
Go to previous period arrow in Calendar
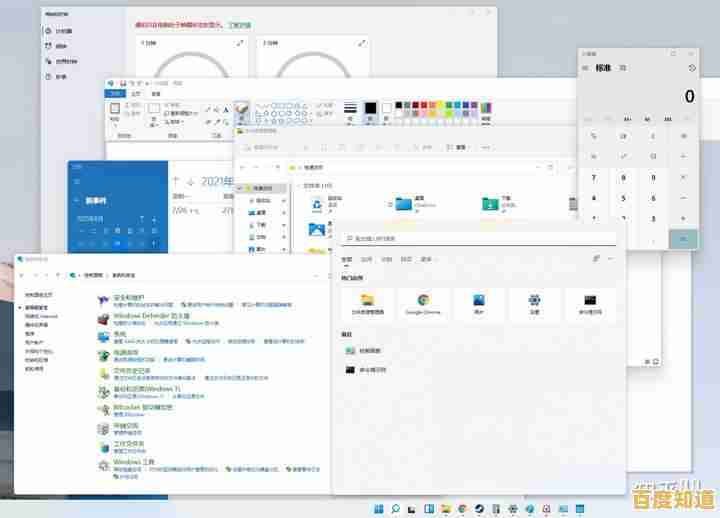click(x=176, y=181)
